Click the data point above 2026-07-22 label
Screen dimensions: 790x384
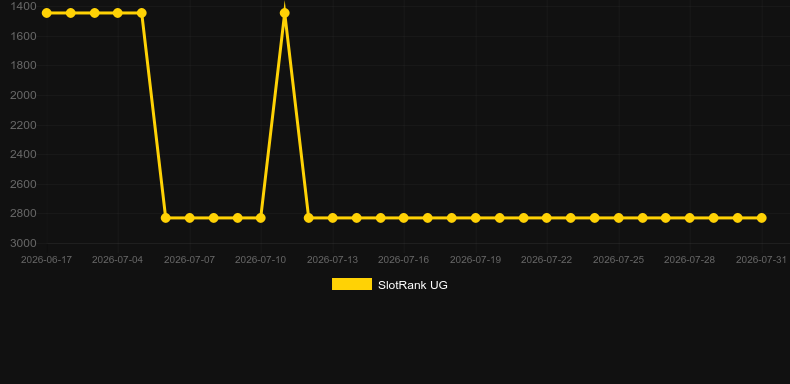coord(547,218)
